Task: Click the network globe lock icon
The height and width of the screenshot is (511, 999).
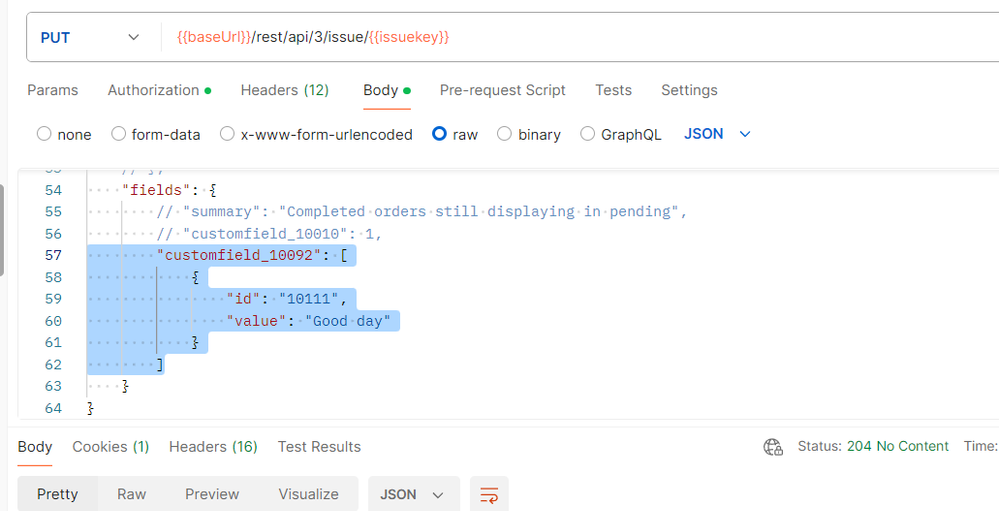Action: 773,447
